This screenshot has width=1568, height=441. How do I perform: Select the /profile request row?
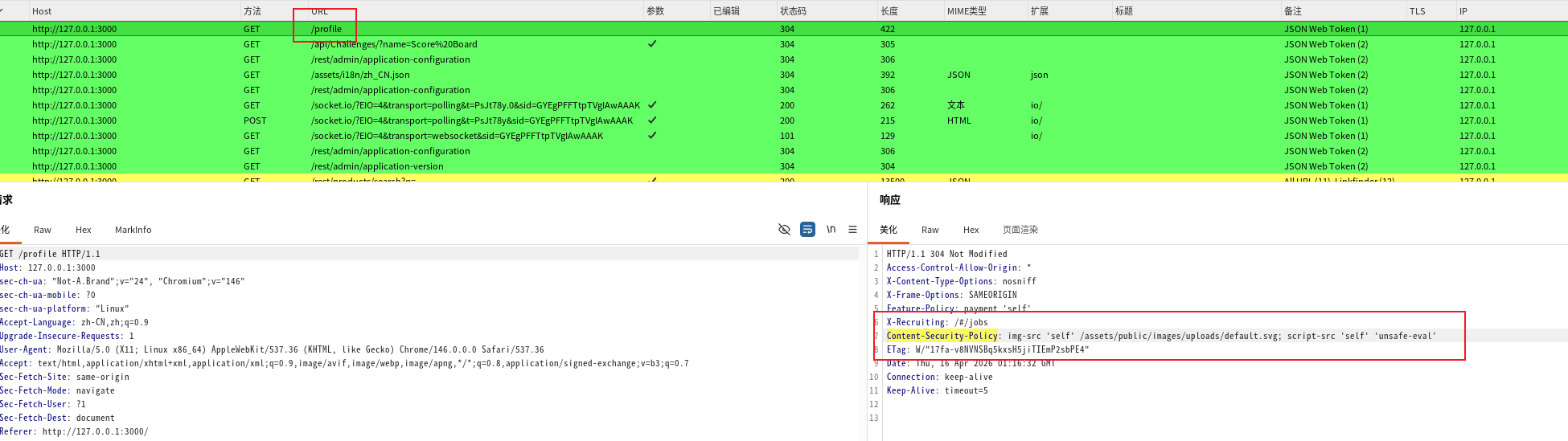pyautogui.click(x=784, y=29)
